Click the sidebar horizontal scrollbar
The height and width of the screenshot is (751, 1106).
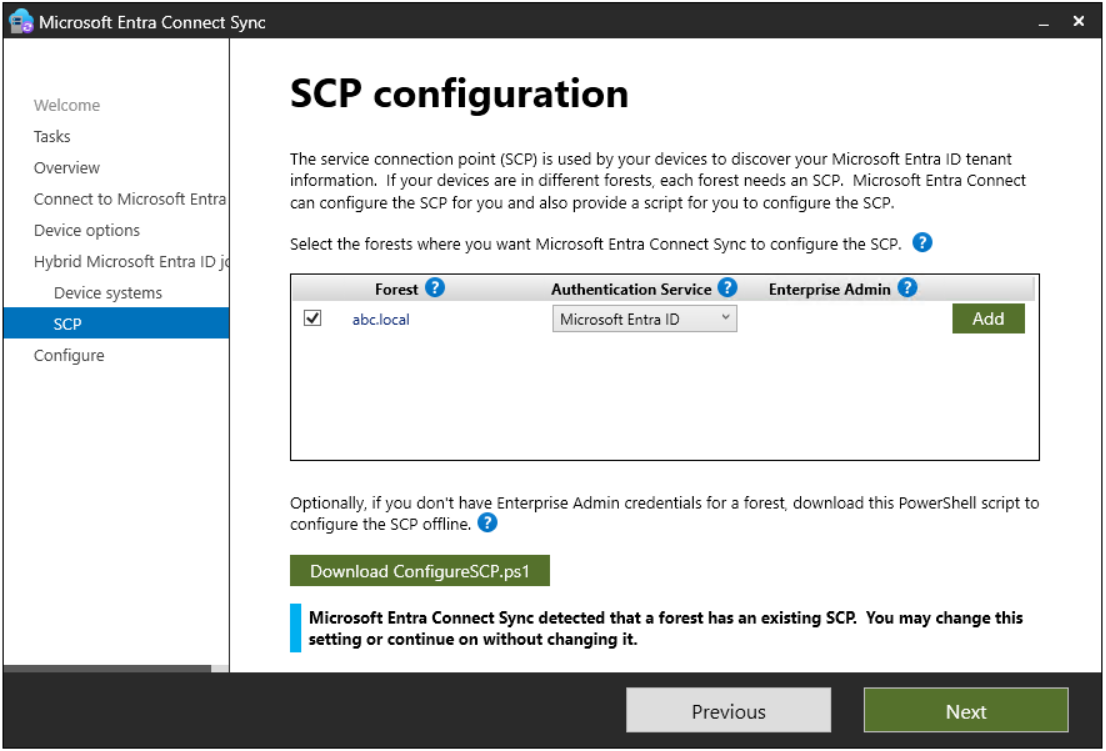coord(107,668)
